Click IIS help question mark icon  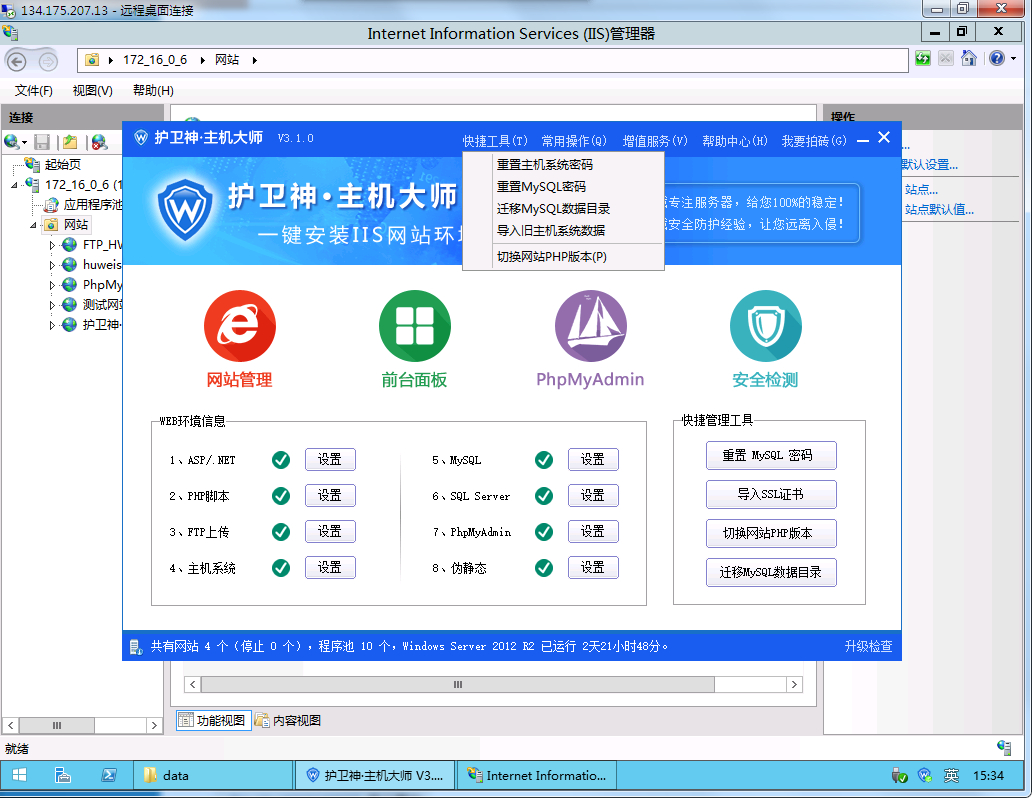997,59
